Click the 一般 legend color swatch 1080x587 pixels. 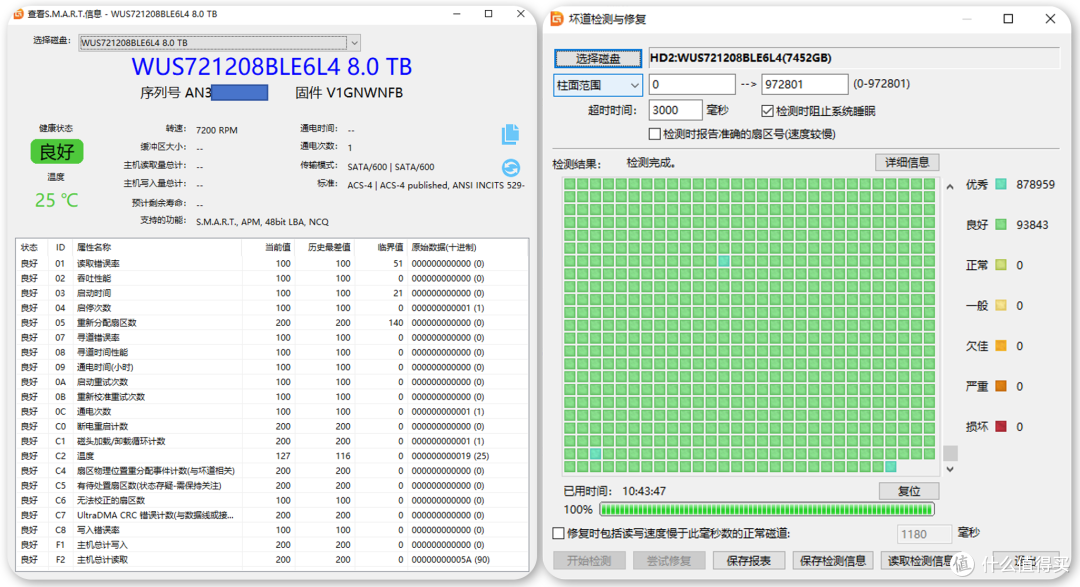point(1001,305)
